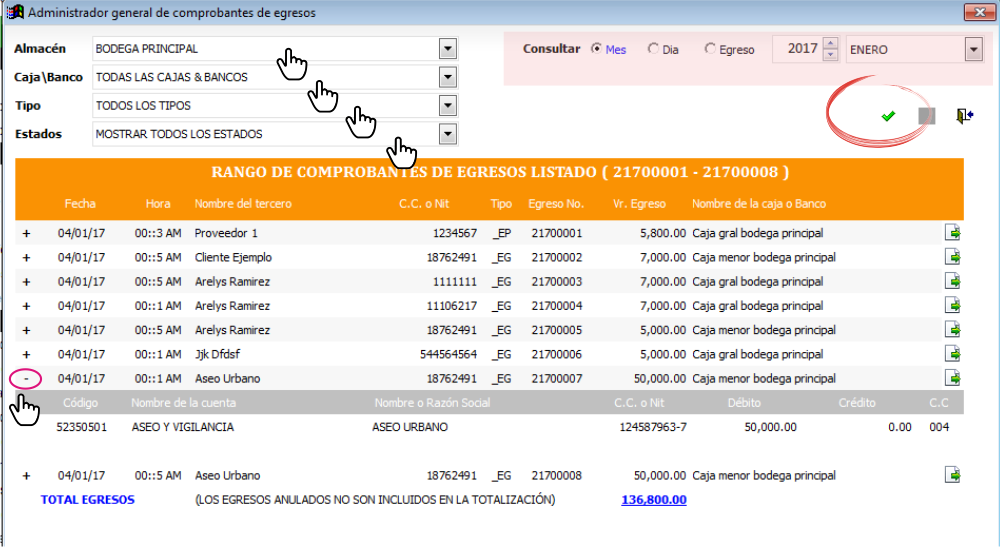Open the Estados dropdown arrow
Screen dimensions: 1000x547
pyautogui.click(x=448, y=134)
